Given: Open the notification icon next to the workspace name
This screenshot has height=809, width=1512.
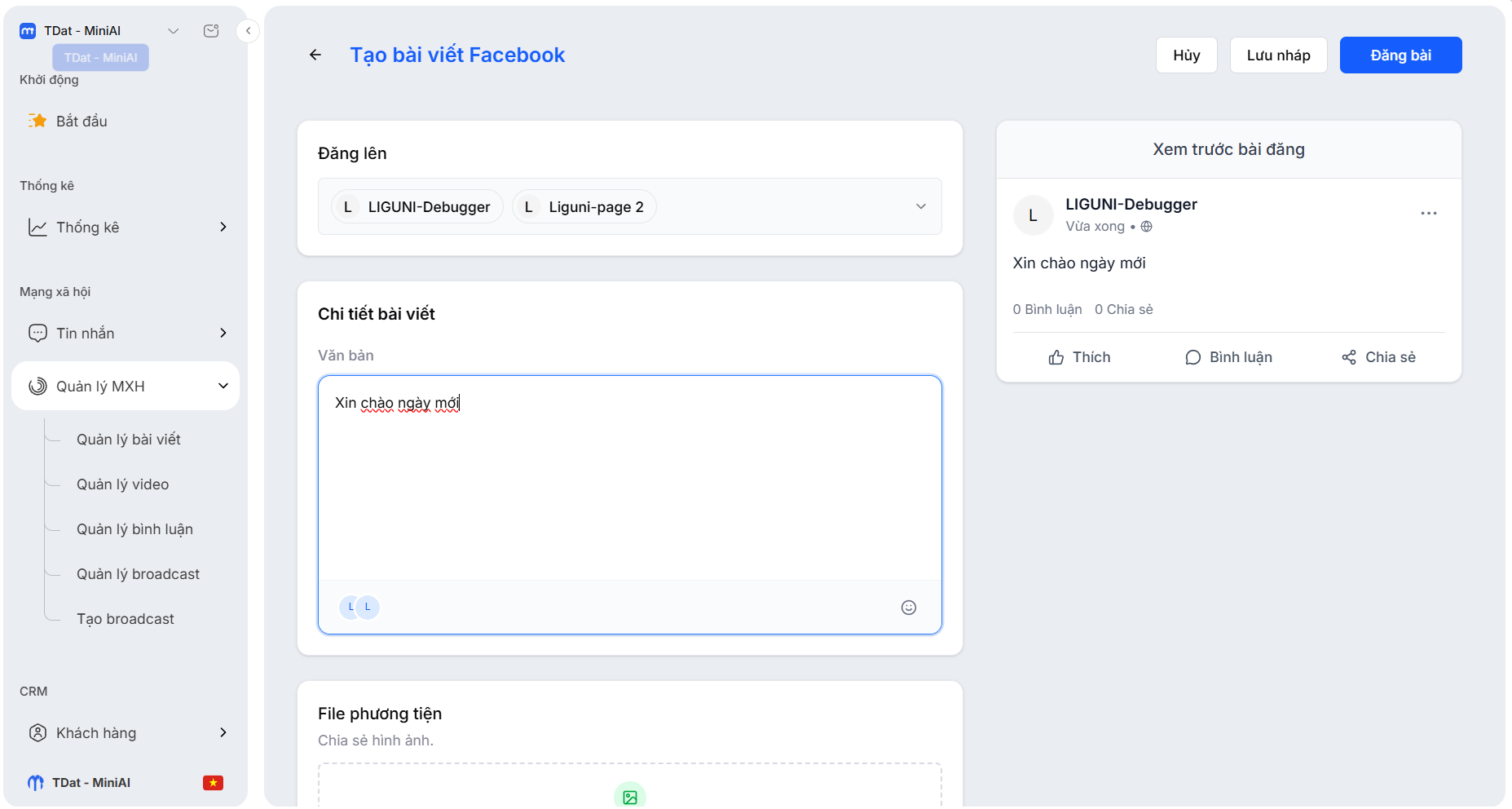Looking at the screenshot, I should pyautogui.click(x=211, y=31).
